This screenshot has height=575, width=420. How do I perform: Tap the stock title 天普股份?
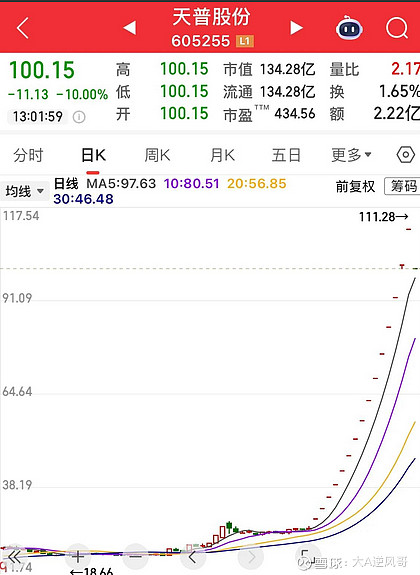point(211,17)
